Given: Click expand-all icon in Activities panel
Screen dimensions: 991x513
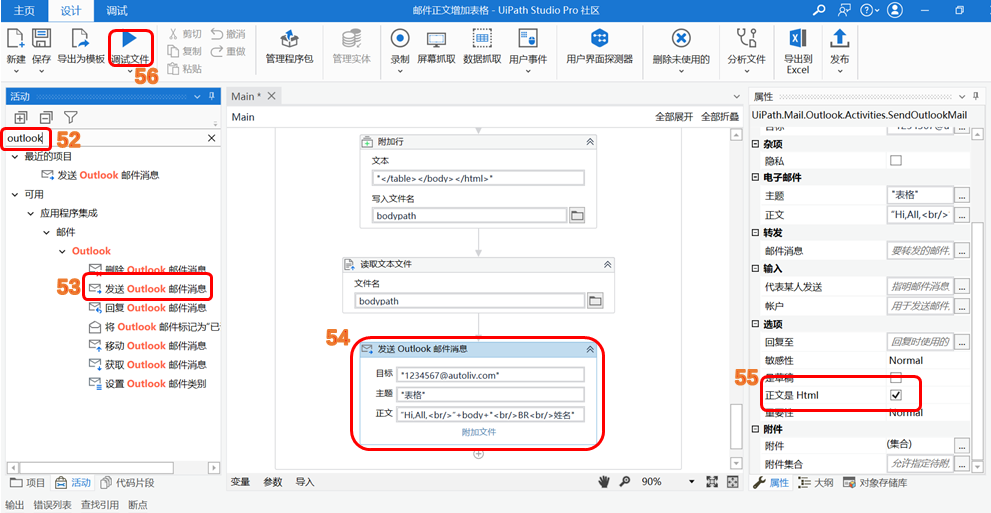Looking at the screenshot, I should (20, 118).
